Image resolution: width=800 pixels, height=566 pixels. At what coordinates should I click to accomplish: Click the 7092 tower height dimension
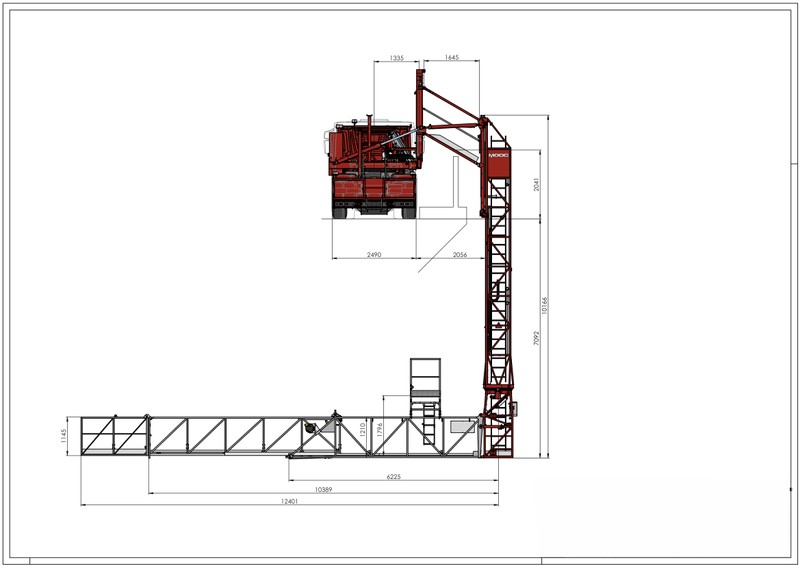pos(536,338)
